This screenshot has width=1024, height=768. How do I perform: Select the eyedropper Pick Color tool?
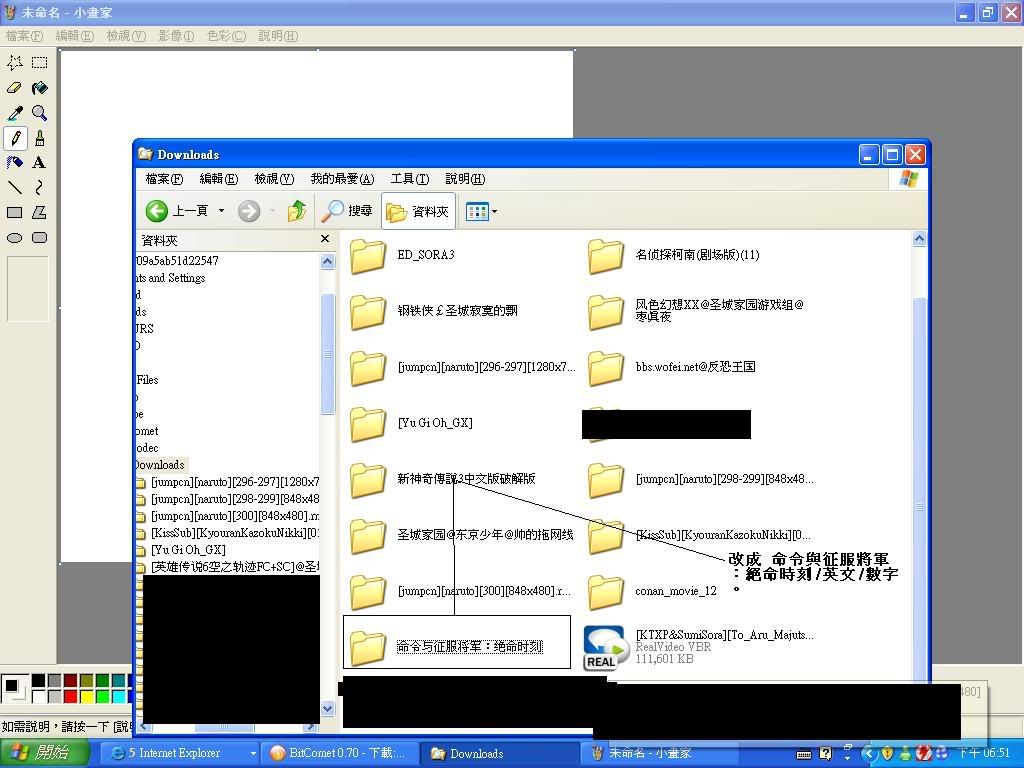pos(15,113)
